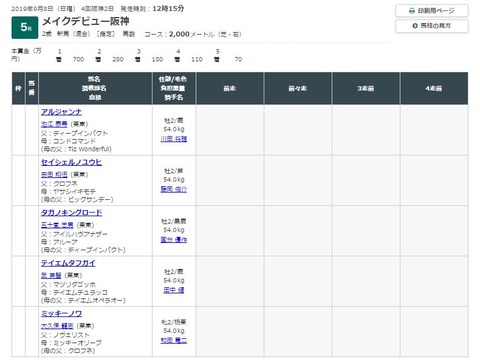Open horse link アルジャンナ

point(61,112)
